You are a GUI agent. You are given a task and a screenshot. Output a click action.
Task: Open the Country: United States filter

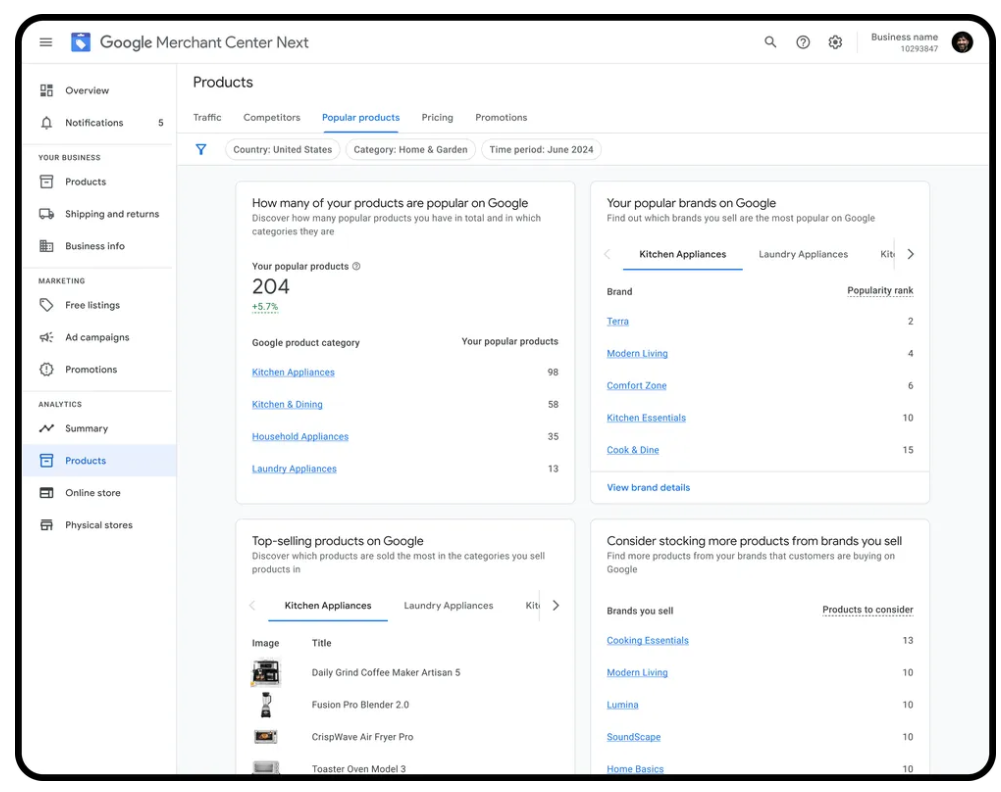coord(282,150)
